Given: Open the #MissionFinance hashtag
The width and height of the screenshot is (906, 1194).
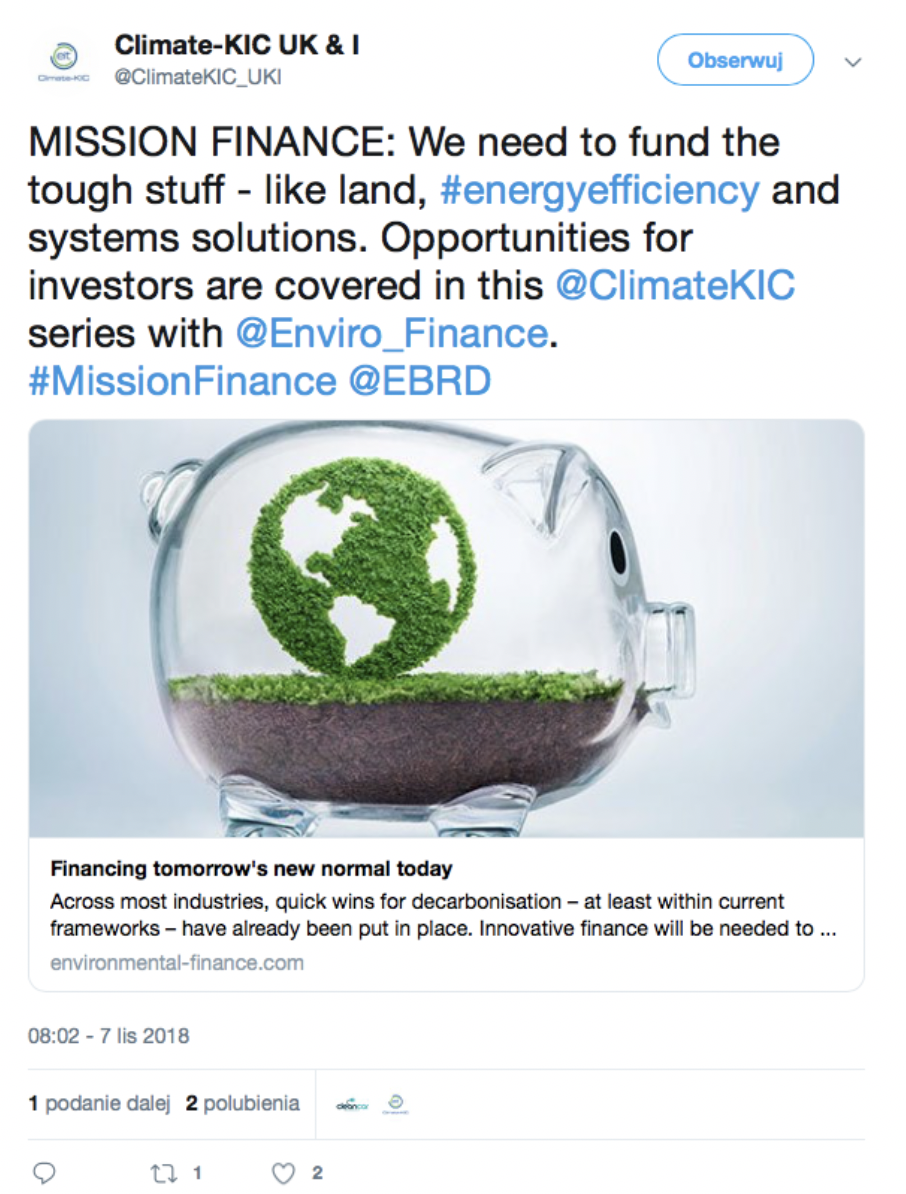Looking at the screenshot, I should (182, 381).
